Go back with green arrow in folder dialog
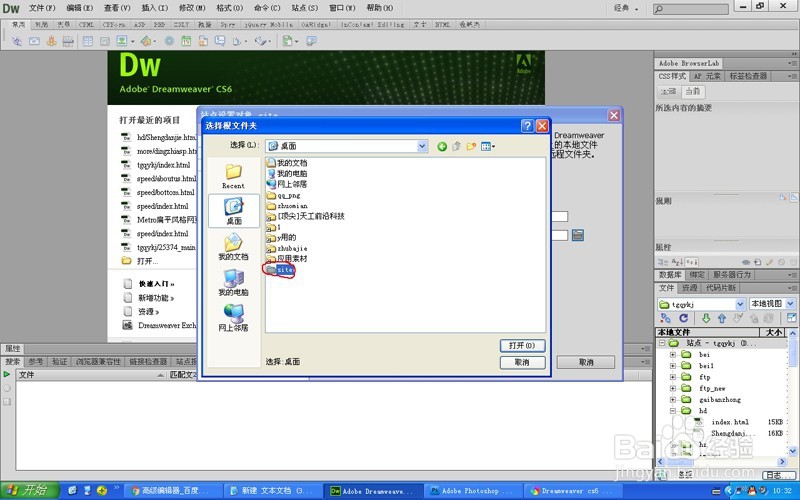This screenshot has height=500, width=800. (442, 146)
